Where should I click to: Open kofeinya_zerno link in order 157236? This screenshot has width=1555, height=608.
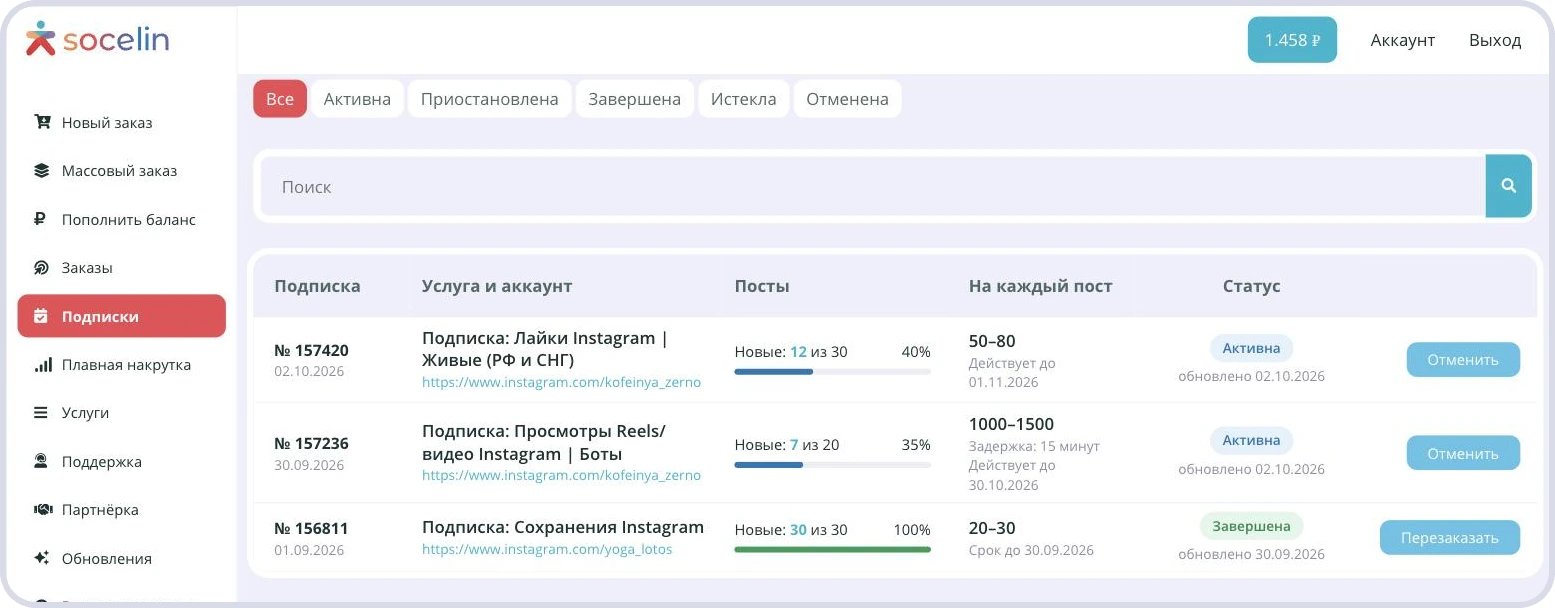(561, 475)
